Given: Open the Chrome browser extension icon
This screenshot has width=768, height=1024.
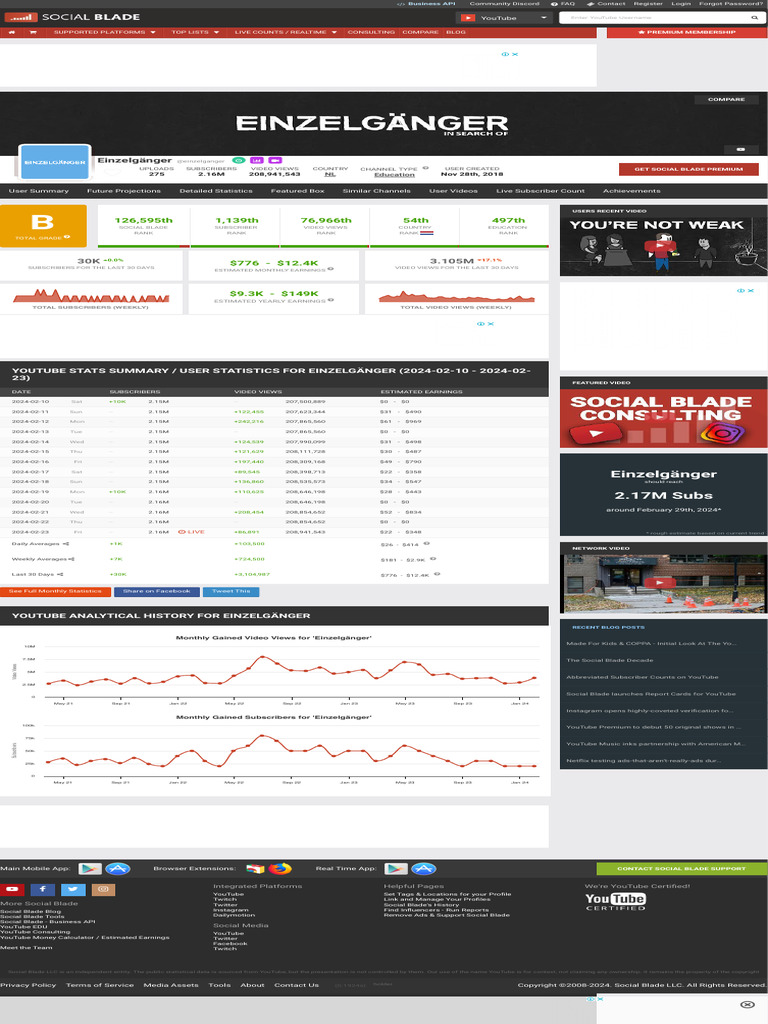Looking at the screenshot, I should (x=255, y=869).
